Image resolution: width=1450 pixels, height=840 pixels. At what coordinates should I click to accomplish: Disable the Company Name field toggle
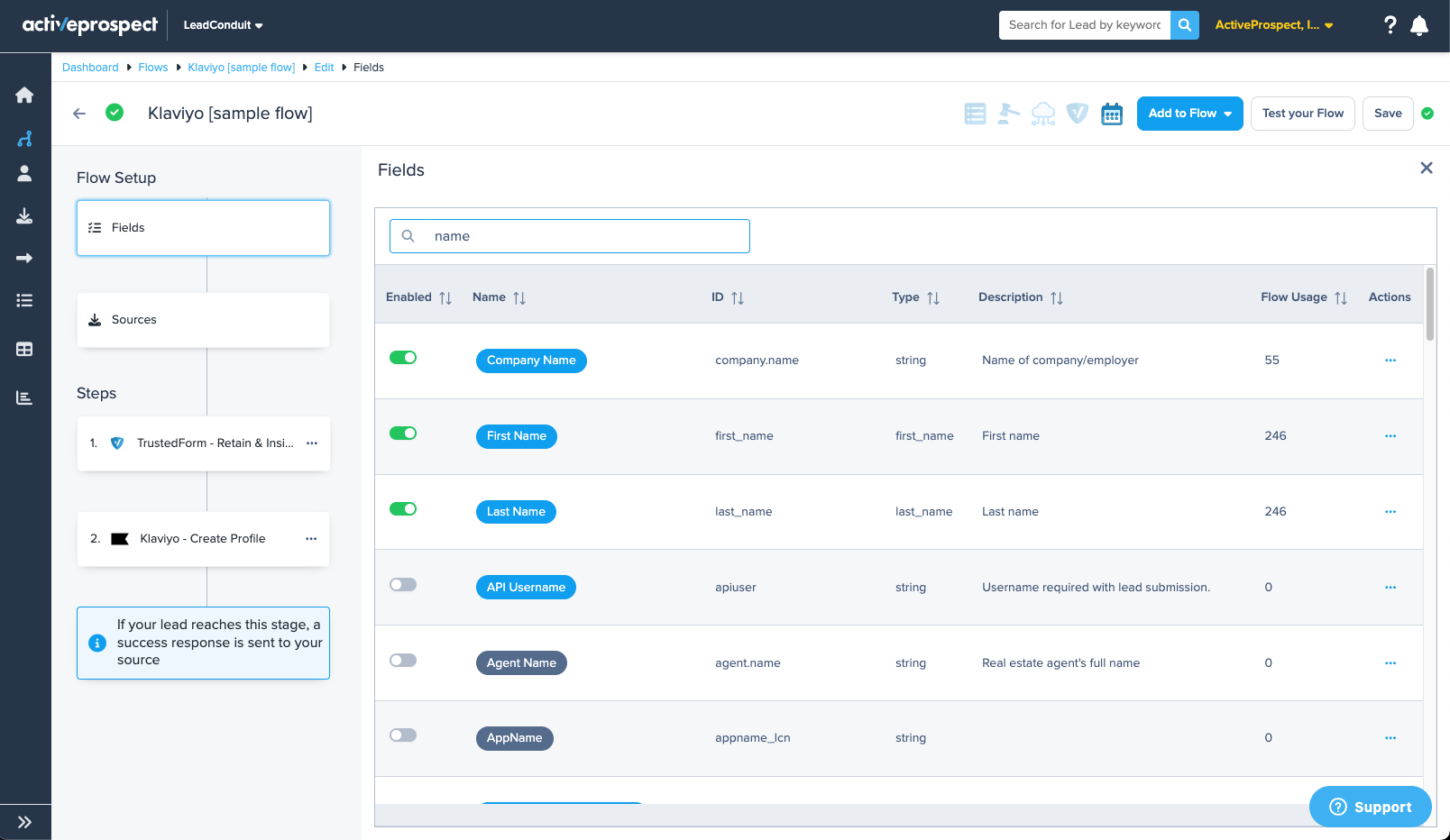403,358
